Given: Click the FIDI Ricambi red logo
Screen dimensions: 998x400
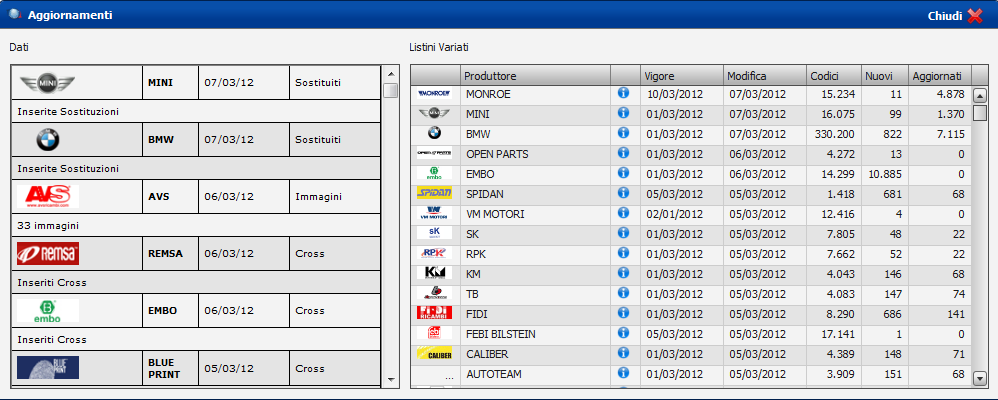Looking at the screenshot, I should click(x=435, y=313).
